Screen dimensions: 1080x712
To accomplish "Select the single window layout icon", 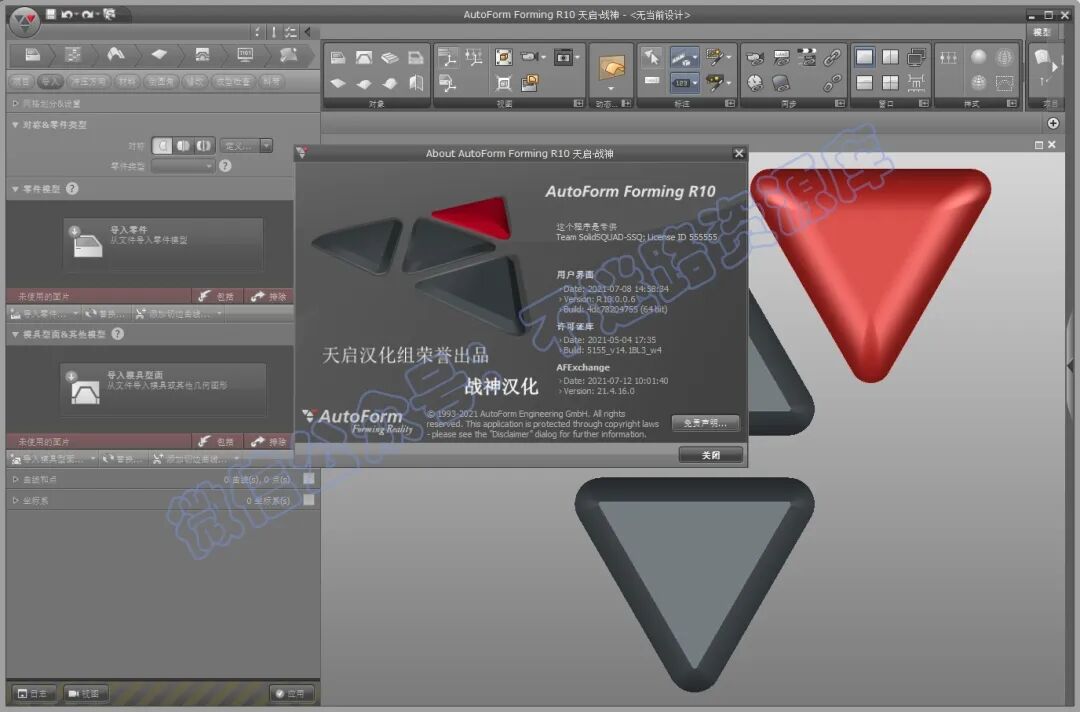I will click(864, 57).
